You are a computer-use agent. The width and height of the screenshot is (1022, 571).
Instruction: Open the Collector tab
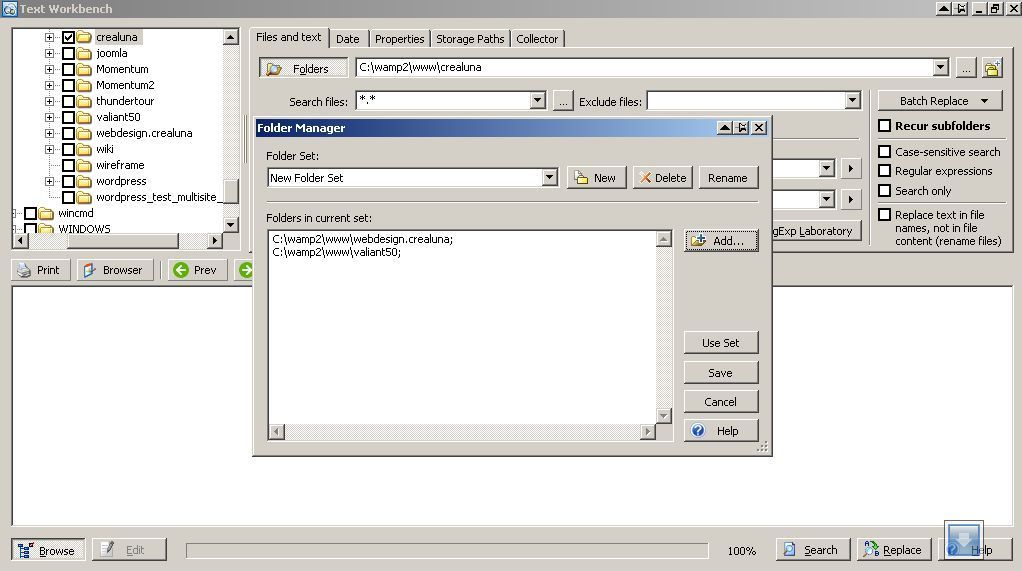[x=537, y=39]
